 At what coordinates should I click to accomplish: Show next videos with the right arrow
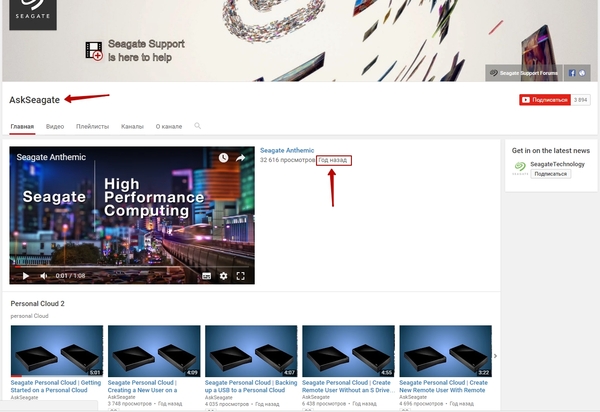tap(497, 352)
